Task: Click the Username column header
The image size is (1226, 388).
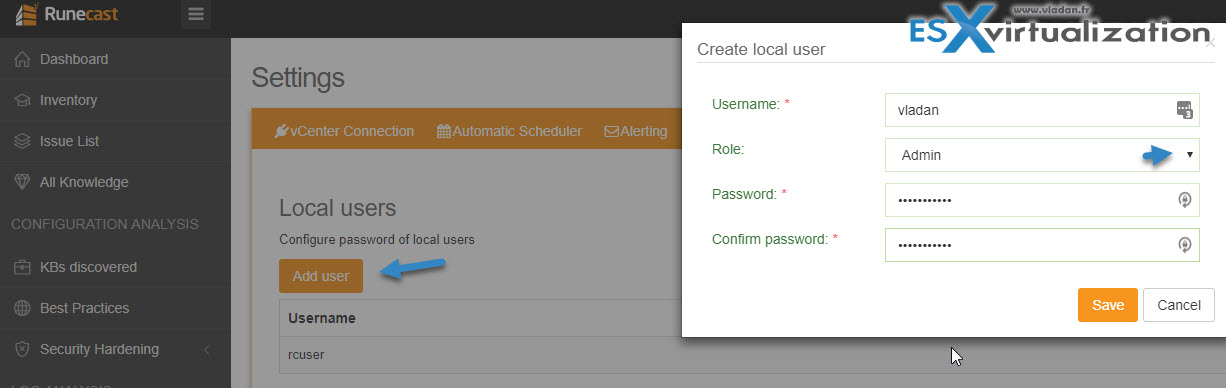Action: [322, 318]
